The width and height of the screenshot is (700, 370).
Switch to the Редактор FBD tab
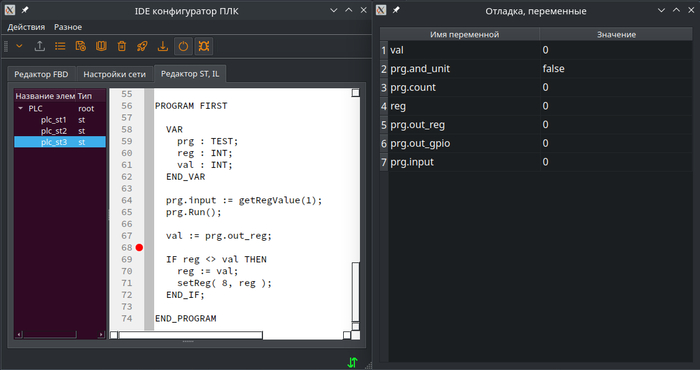point(41,74)
